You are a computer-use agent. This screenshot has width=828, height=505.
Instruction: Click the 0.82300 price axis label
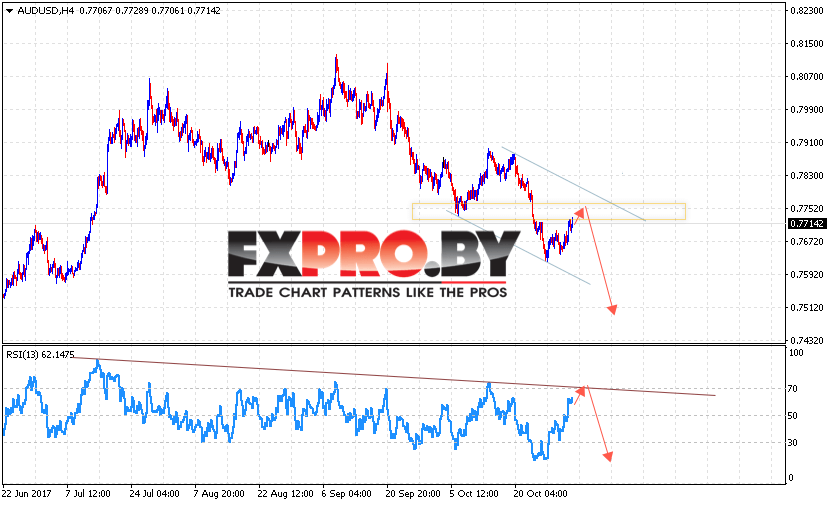tap(806, 11)
